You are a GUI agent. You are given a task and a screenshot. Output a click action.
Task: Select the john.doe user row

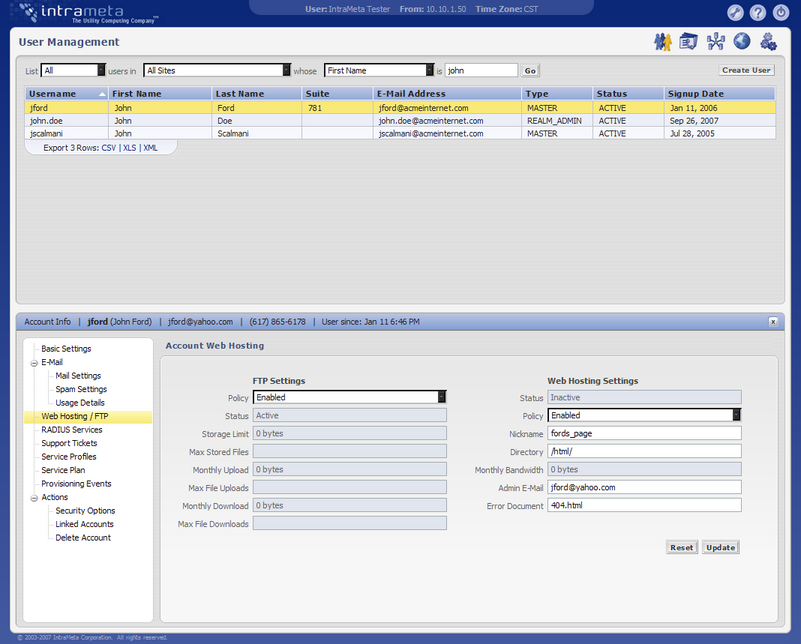click(x=400, y=121)
